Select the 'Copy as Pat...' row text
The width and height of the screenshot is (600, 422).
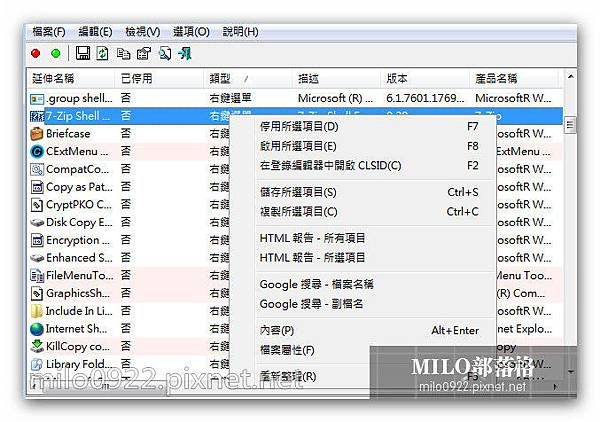tap(79, 187)
